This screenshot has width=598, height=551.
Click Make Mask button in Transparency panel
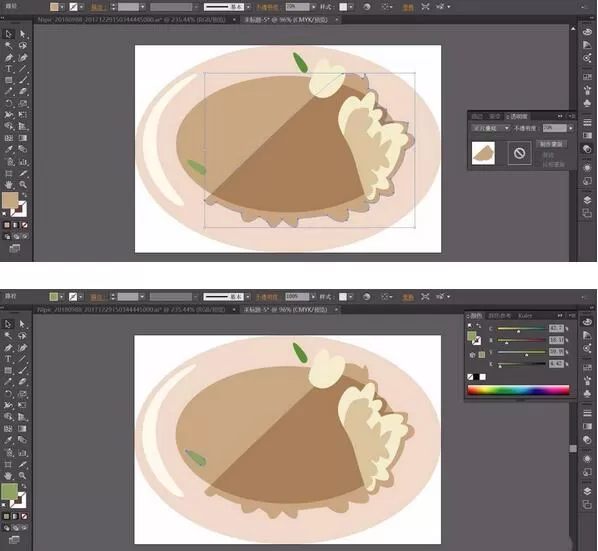coord(551,144)
